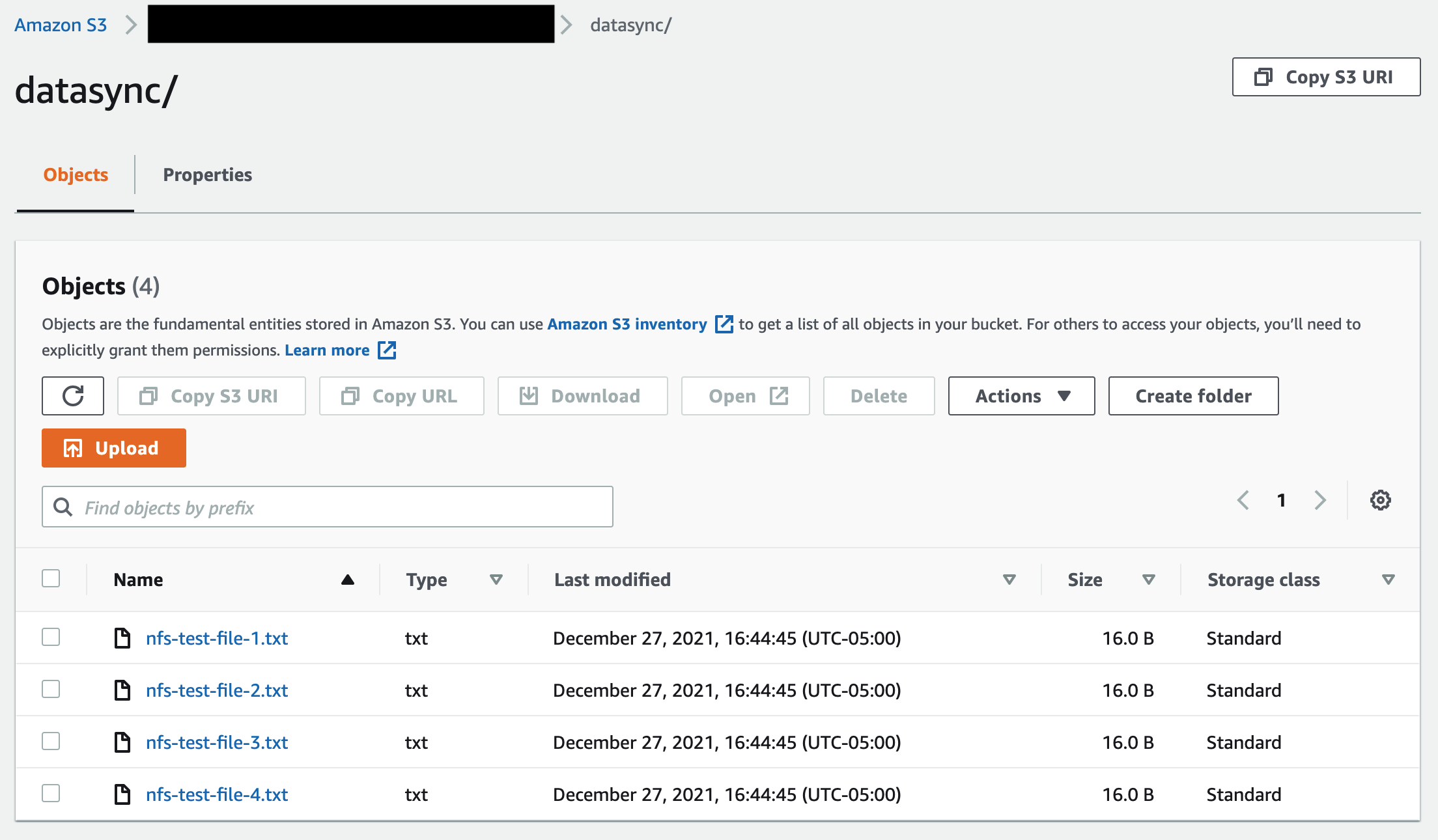Click the Create folder button
Image resolution: width=1438 pixels, height=840 pixels.
pyautogui.click(x=1193, y=396)
